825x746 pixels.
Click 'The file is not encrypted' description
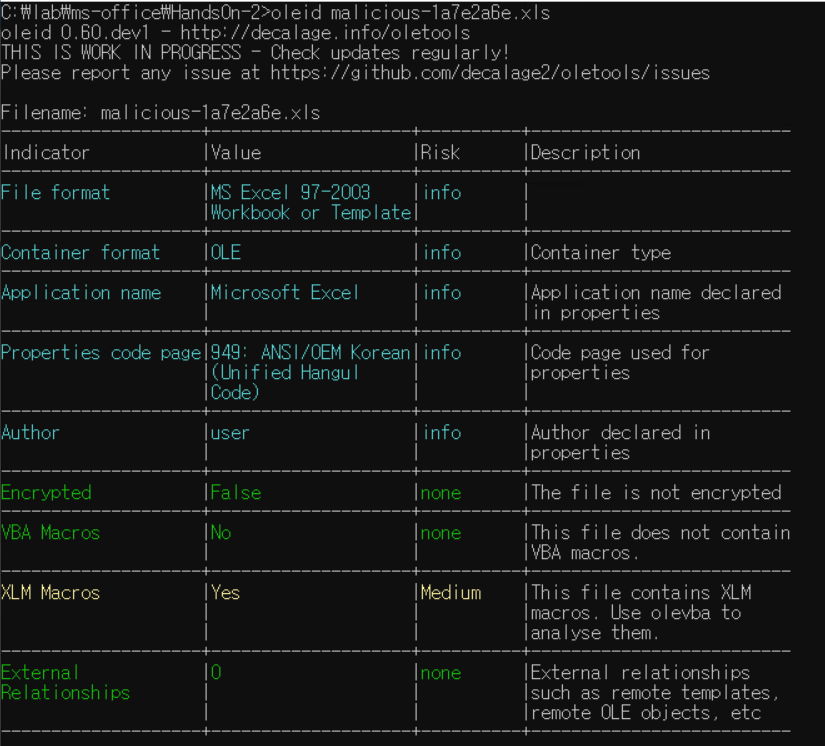coord(656,492)
